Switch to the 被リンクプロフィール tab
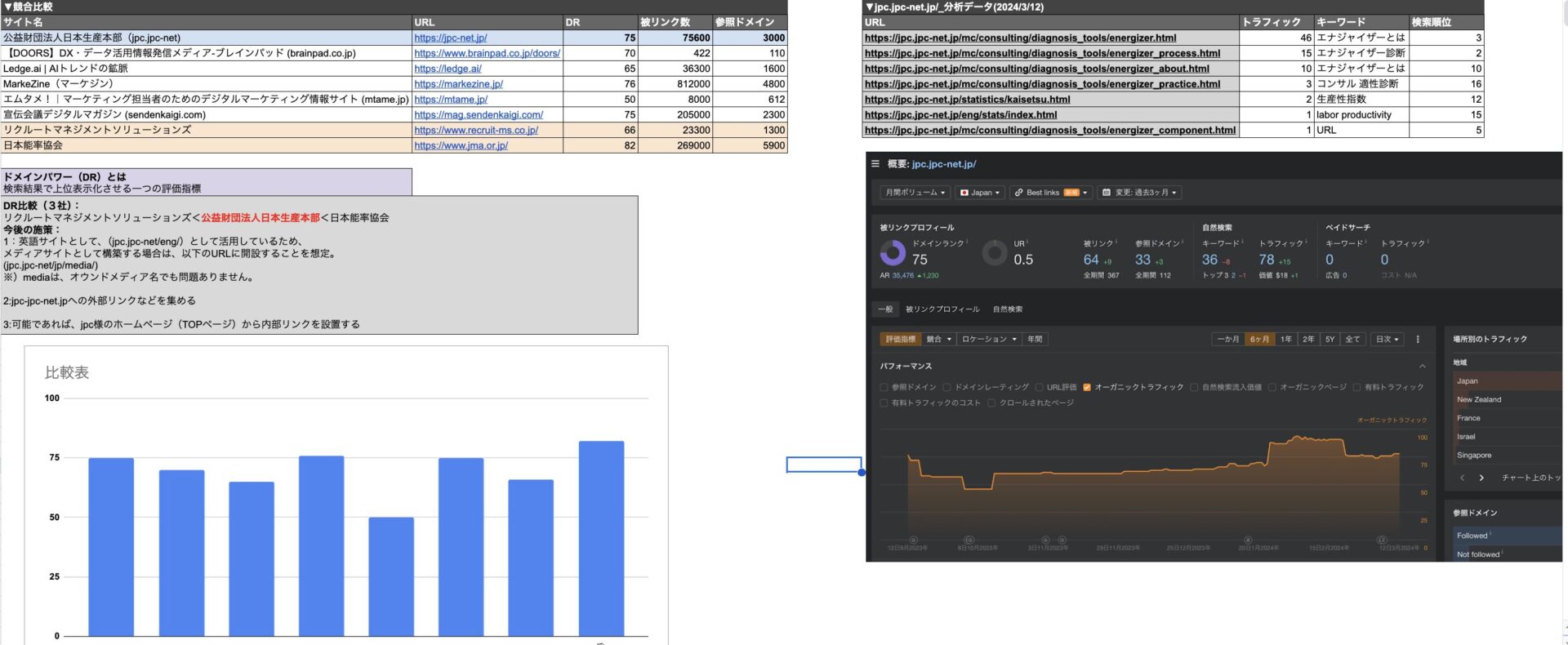This screenshot has width=1568, height=645. point(942,309)
